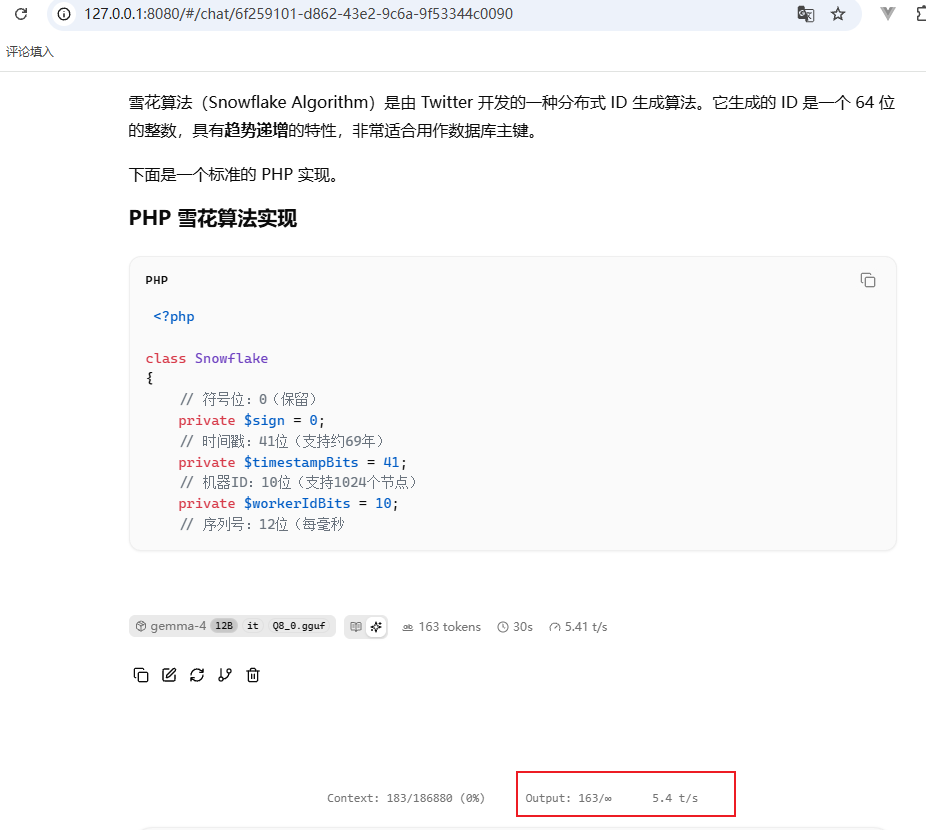Viewport: 926px width, 830px height.
Task: Branch conversation from this message
Action: click(225, 675)
